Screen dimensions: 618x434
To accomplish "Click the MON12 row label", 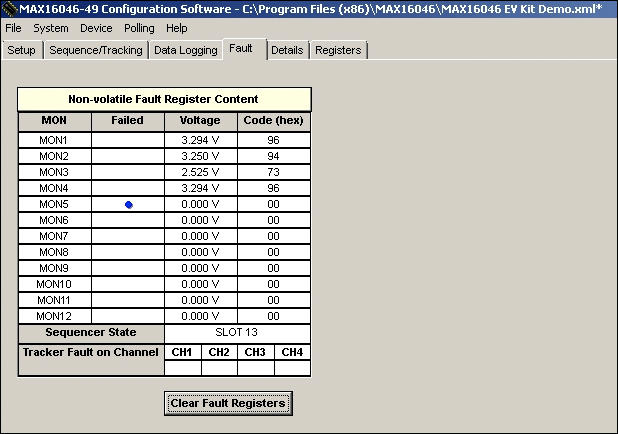I will pos(54,316).
